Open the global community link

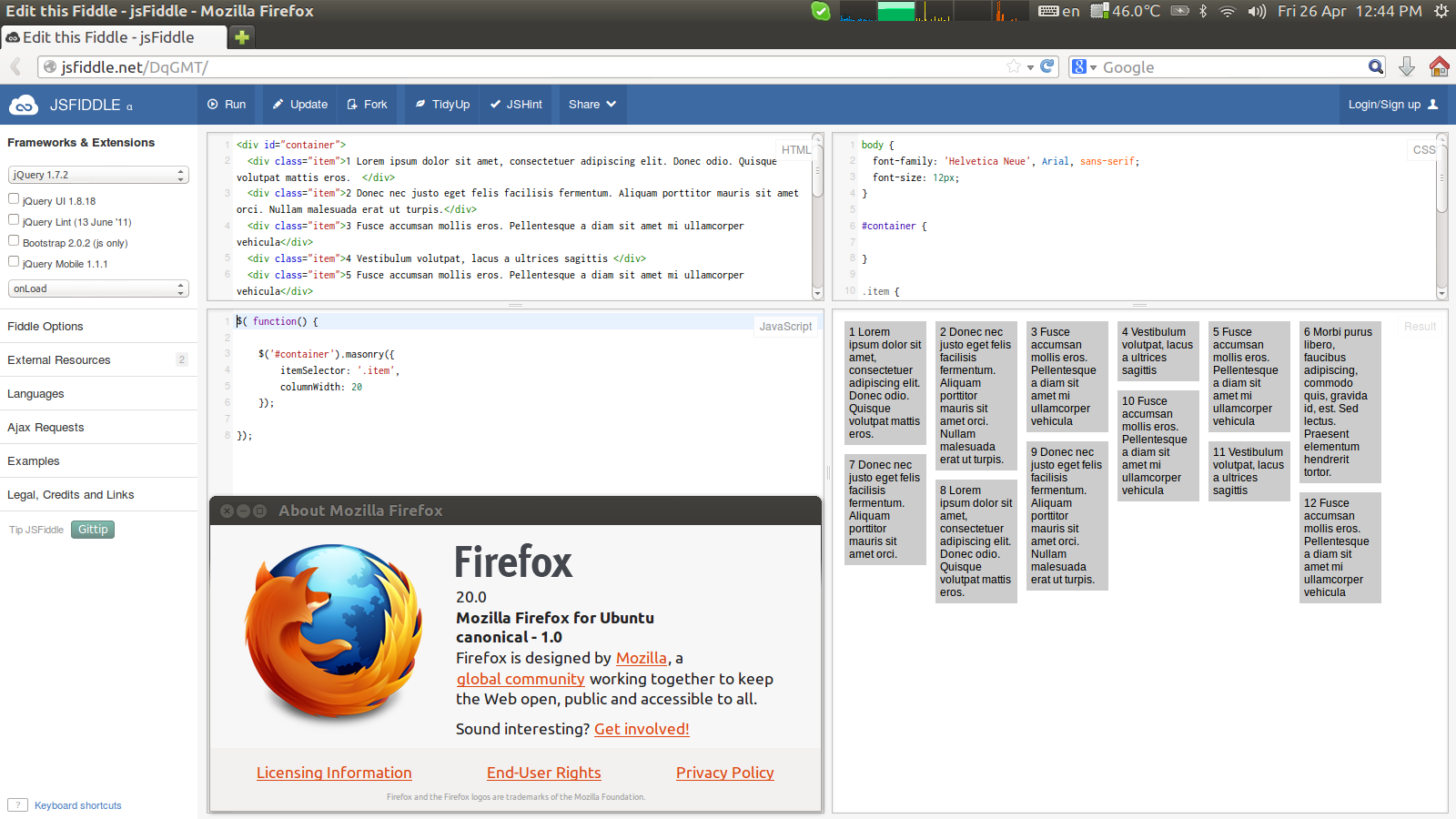521,679
